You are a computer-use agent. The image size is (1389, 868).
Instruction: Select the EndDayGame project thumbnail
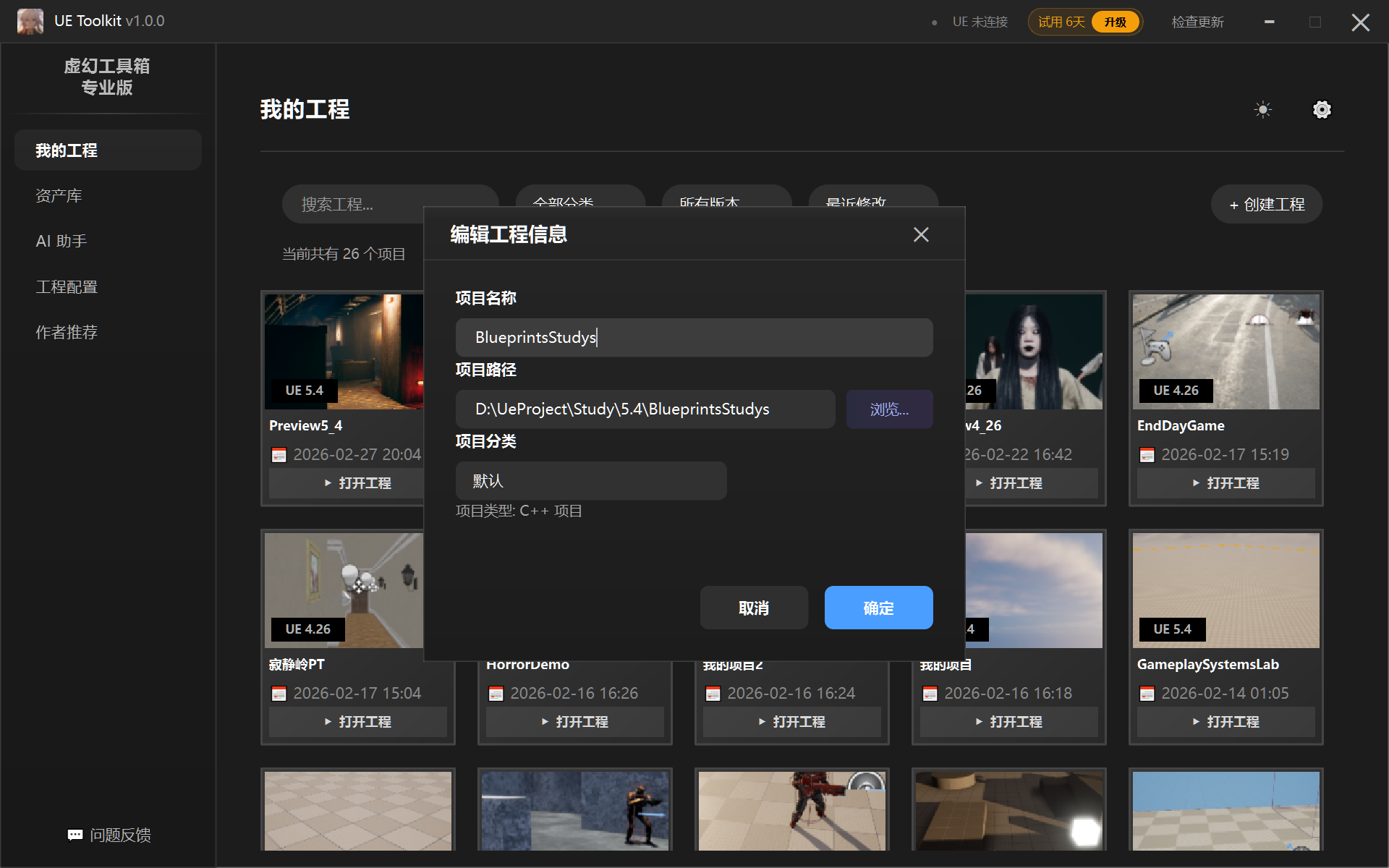coord(1226,352)
